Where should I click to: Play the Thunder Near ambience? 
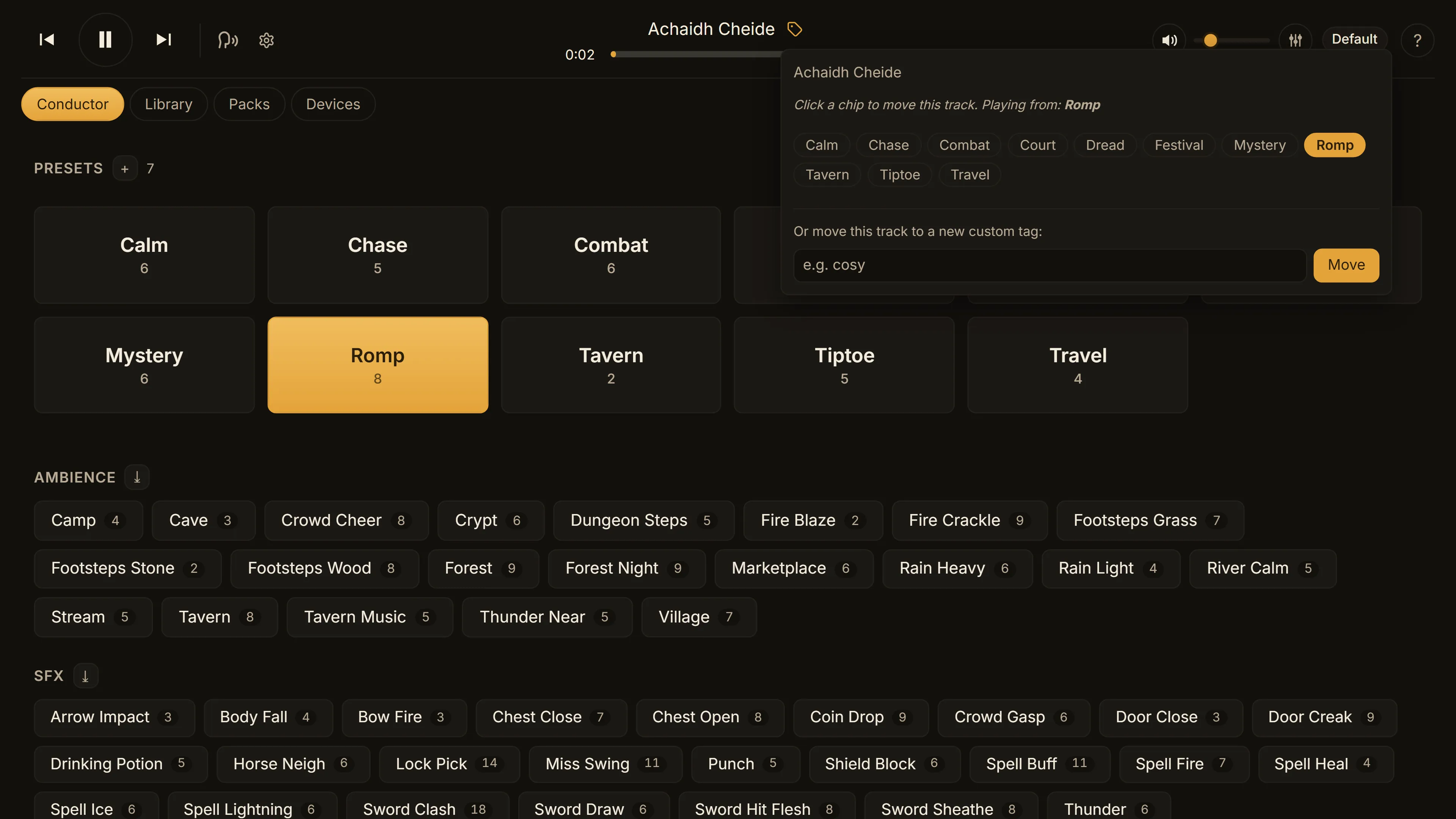[546, 617]
